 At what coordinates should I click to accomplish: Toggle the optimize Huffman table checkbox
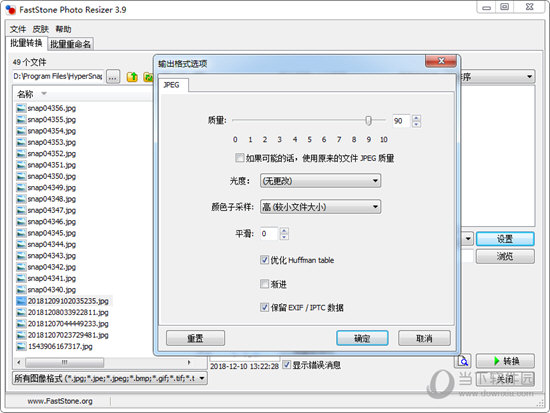click(x=264, y=260)
